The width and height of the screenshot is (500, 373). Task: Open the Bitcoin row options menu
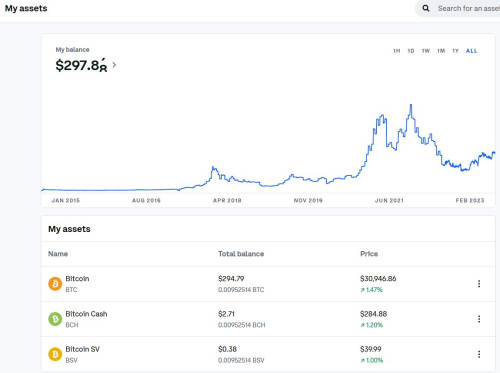click(479, 284)
